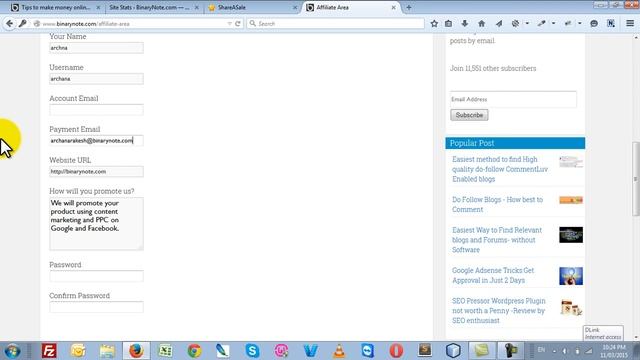The width and height of the screenshot is (640, 360).
Task: Click the paper-plane send icon in toolbar
Action: (x=499, y=24)
